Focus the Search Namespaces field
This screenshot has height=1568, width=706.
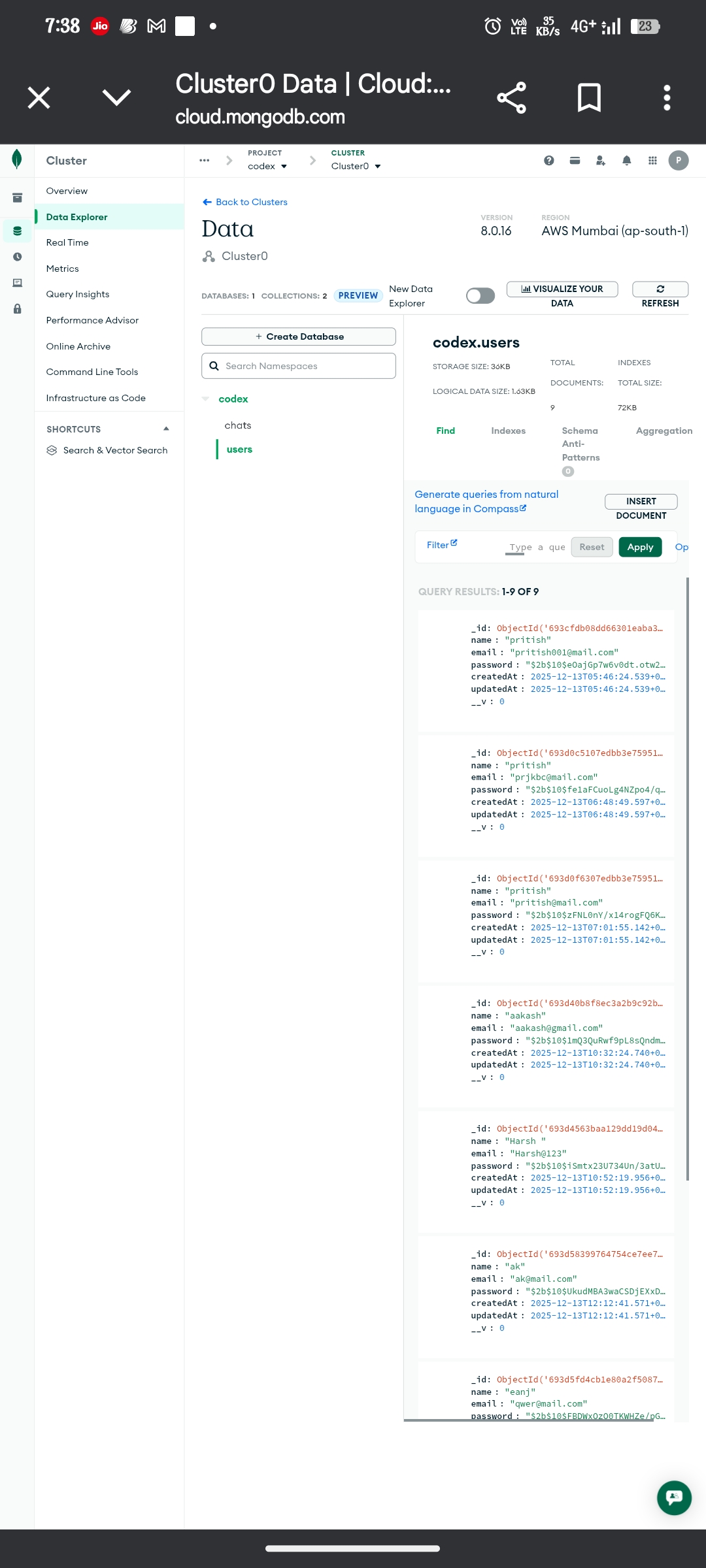click(299, 366)
